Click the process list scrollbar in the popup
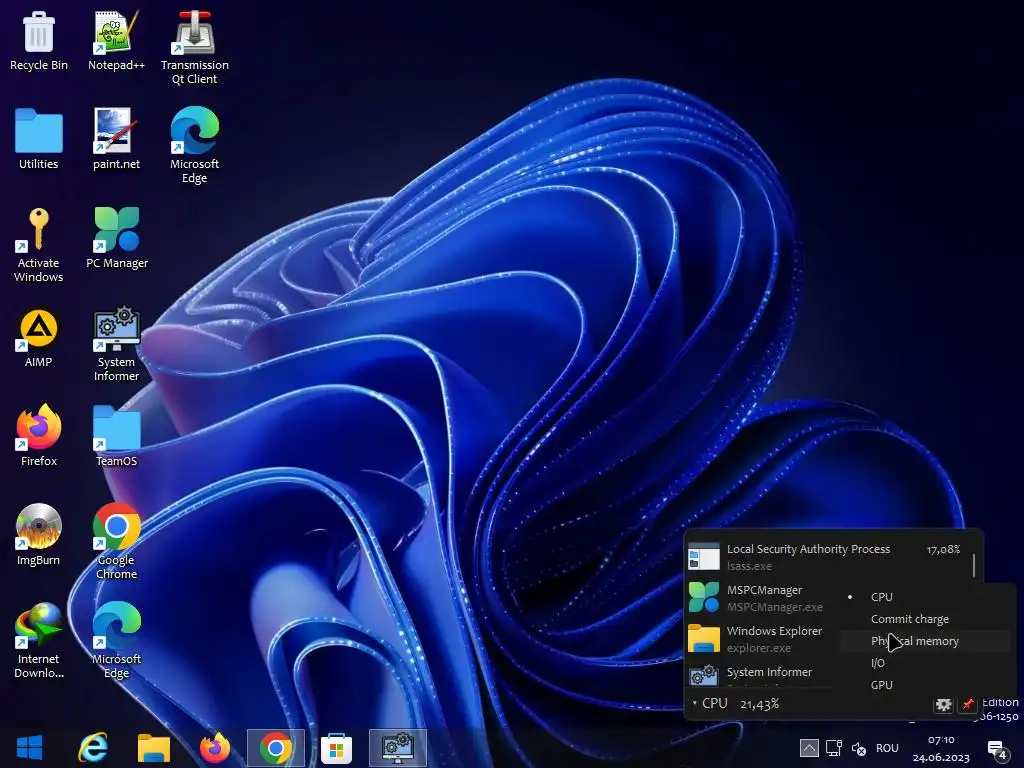This screenshot has height=768, width=1024. pyautogui.click(x=974, y=566)
